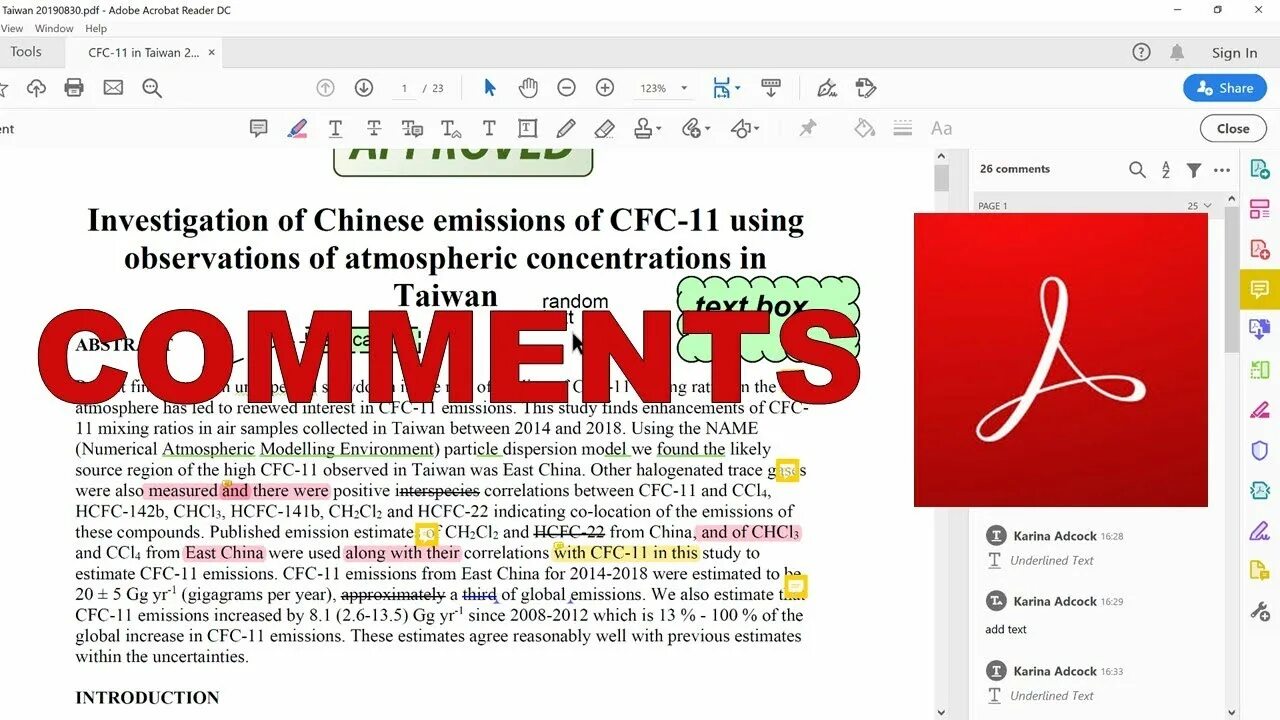Open the Help menu
Screen dimensions: 1280x720
tap(96, 29)
